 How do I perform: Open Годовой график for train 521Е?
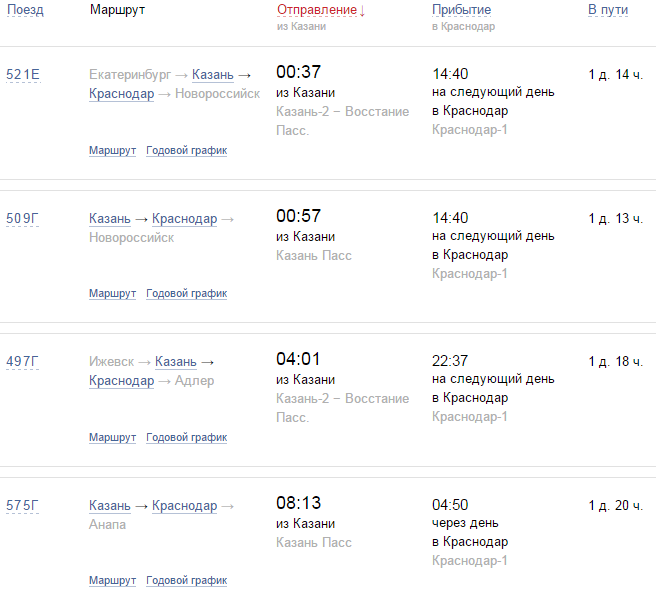[x=186, y=151]
